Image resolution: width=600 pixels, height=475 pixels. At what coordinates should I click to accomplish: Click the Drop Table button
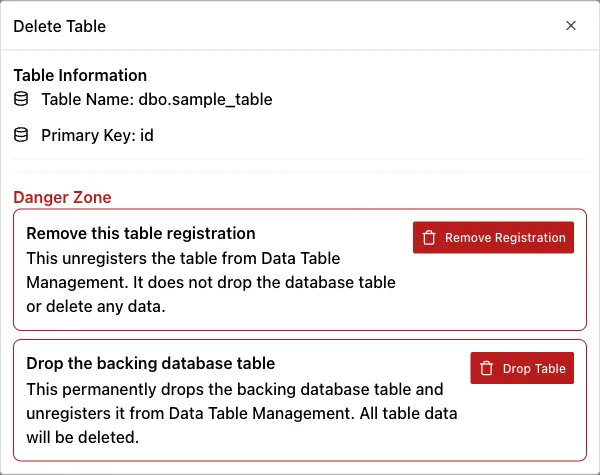coord(522,368)
